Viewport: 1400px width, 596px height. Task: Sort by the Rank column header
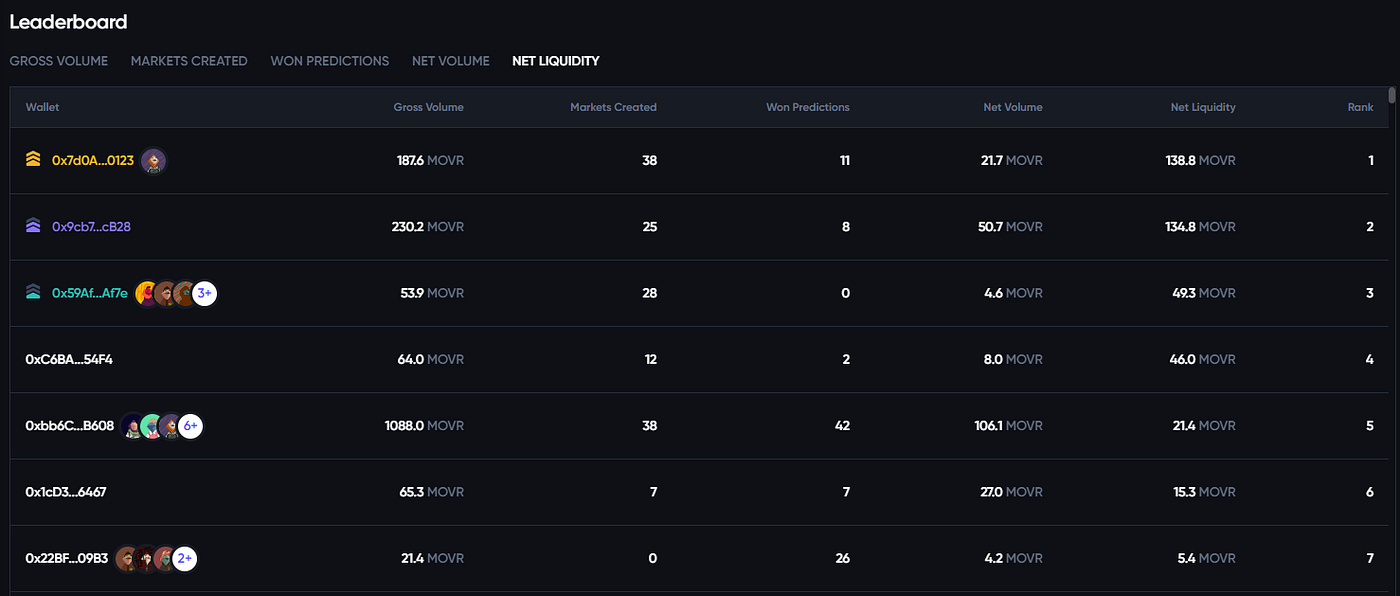[1360, 107]
